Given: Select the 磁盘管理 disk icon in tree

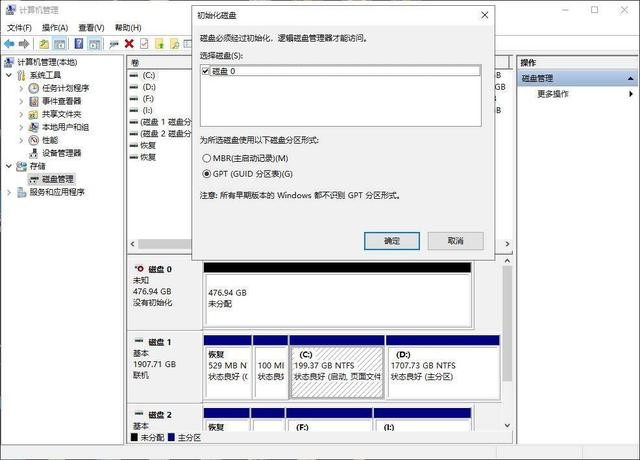Looking at the screenshot, I should coord(33,179).
